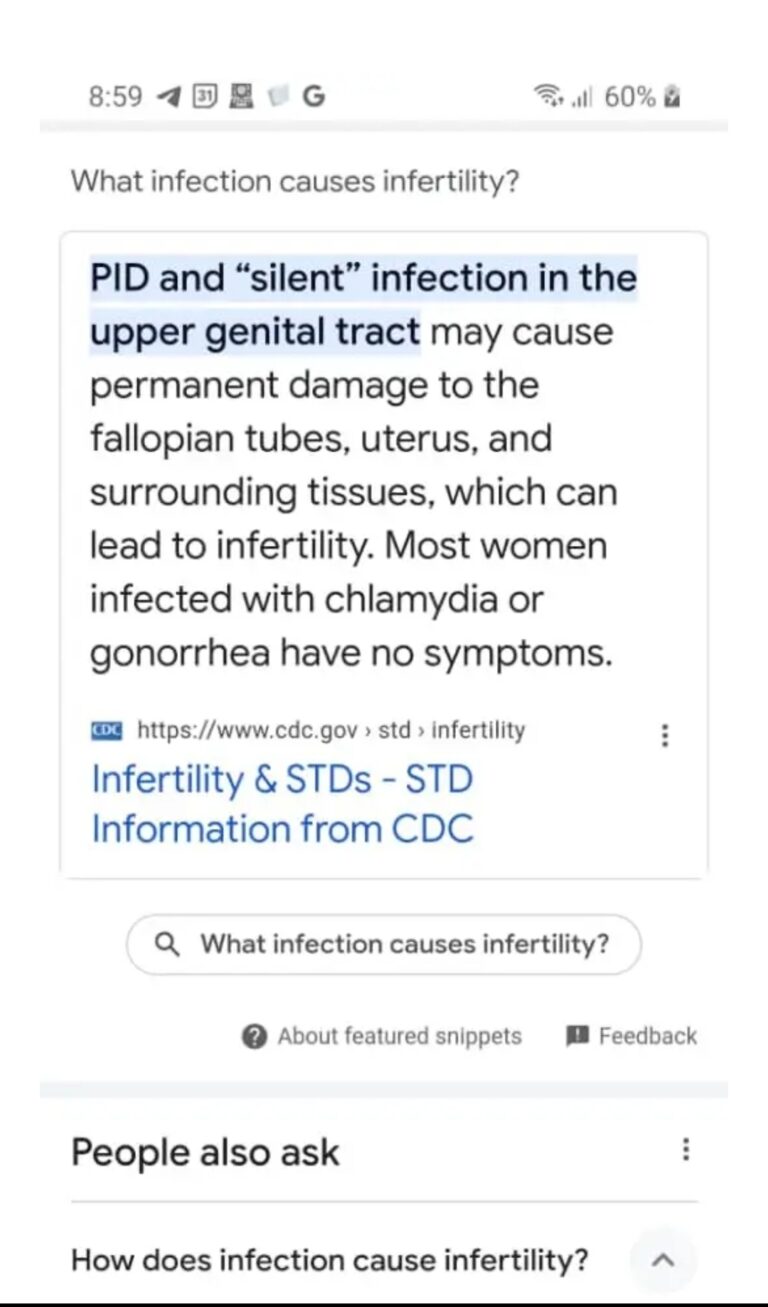Click the "People also ask" heading
The image size is (768, 1307).
point(205,1152)
